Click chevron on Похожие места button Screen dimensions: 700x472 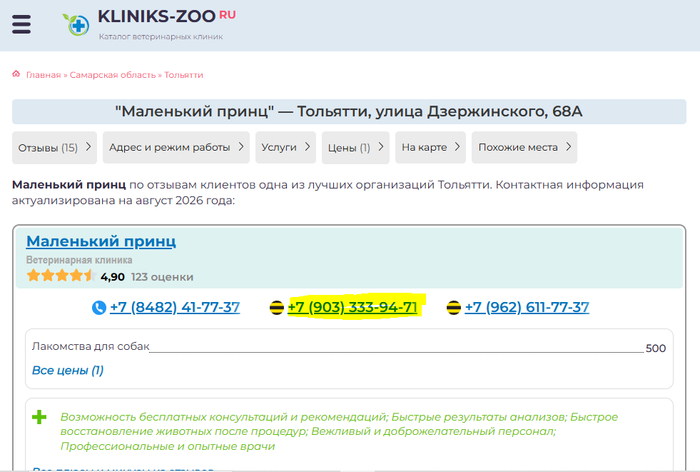[568, 146]
